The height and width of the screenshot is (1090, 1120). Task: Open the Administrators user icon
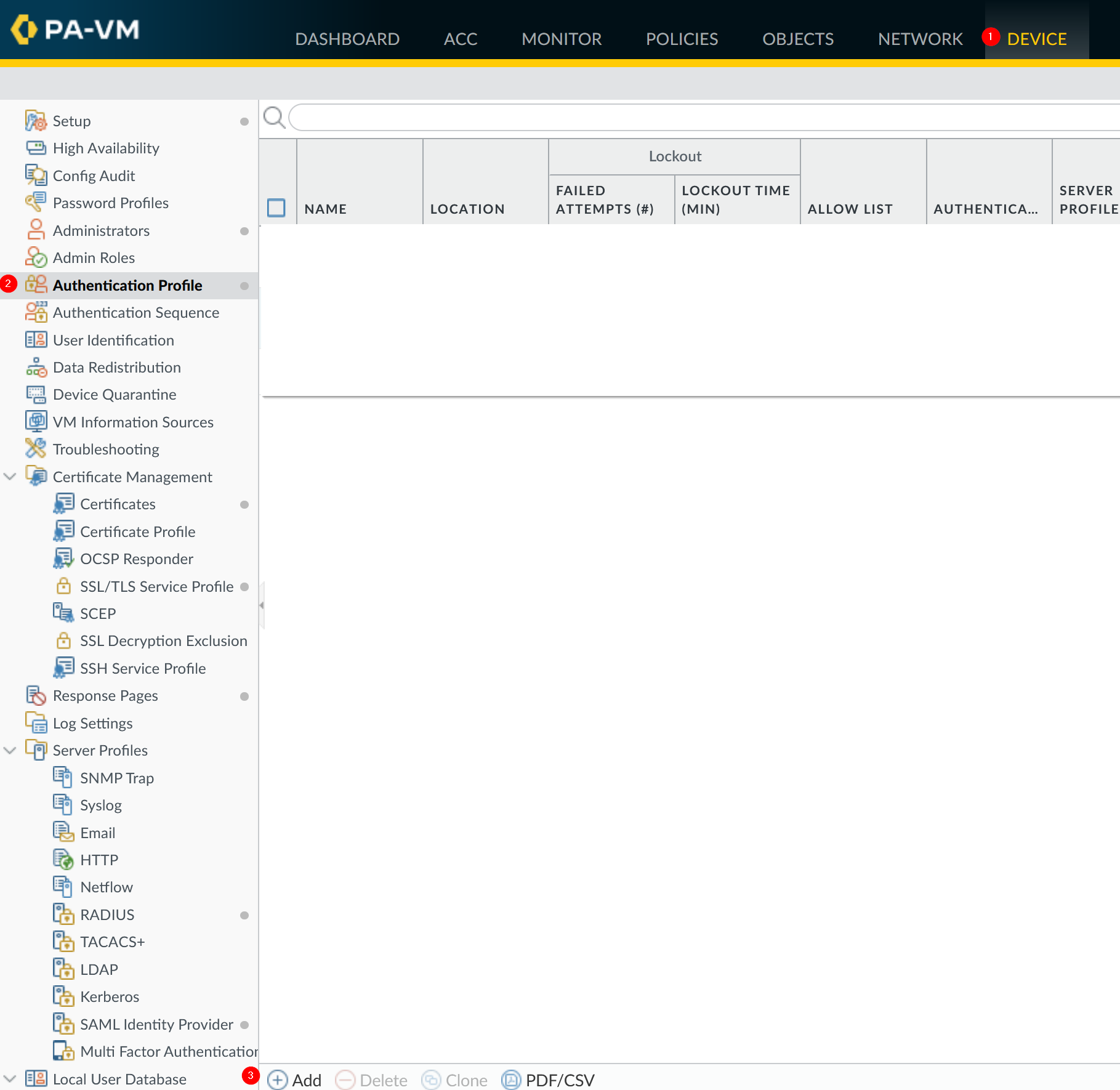(x=36, y=230)
